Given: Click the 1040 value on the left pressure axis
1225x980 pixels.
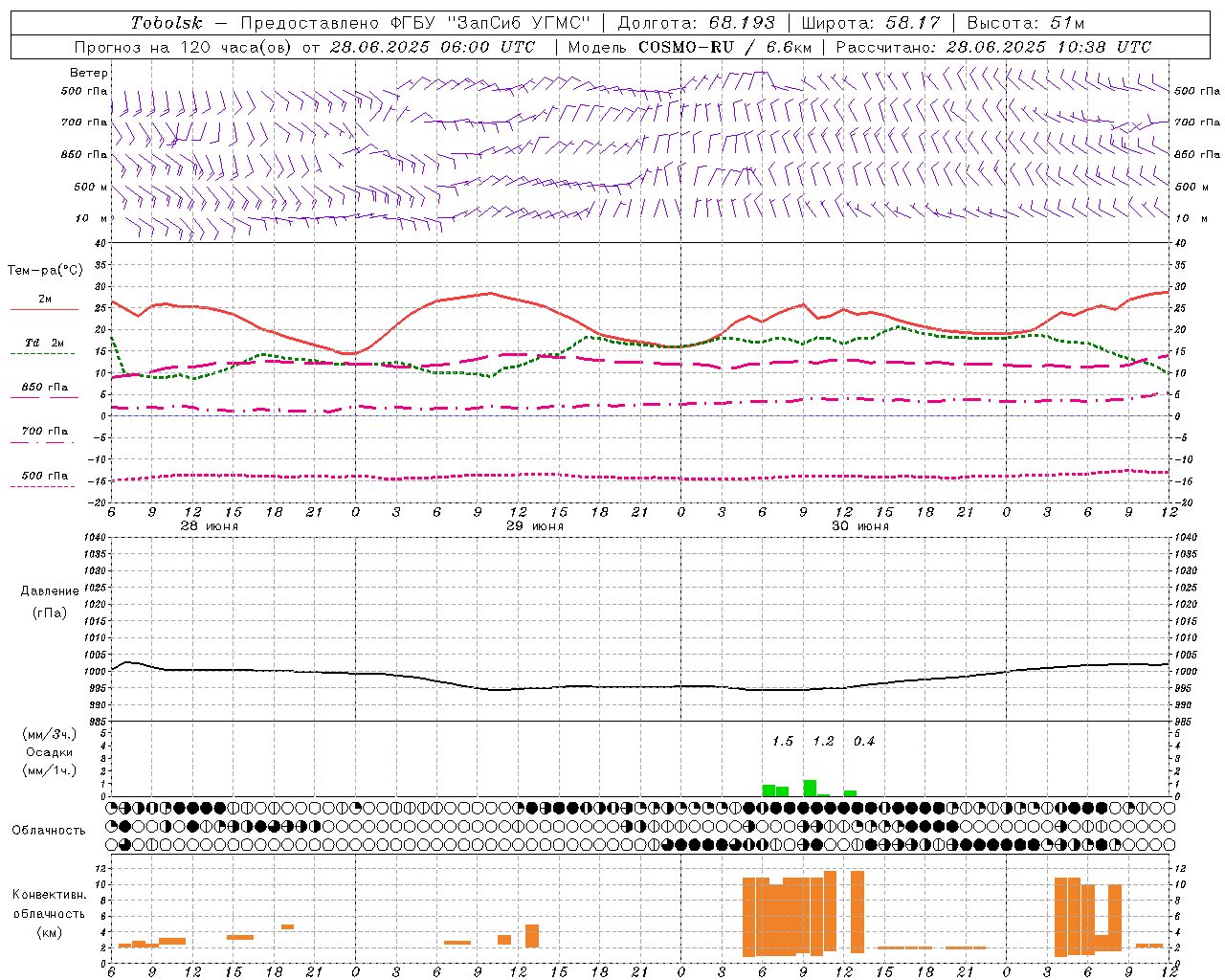Looking at the screenshot, I should [x=94, y=538].
